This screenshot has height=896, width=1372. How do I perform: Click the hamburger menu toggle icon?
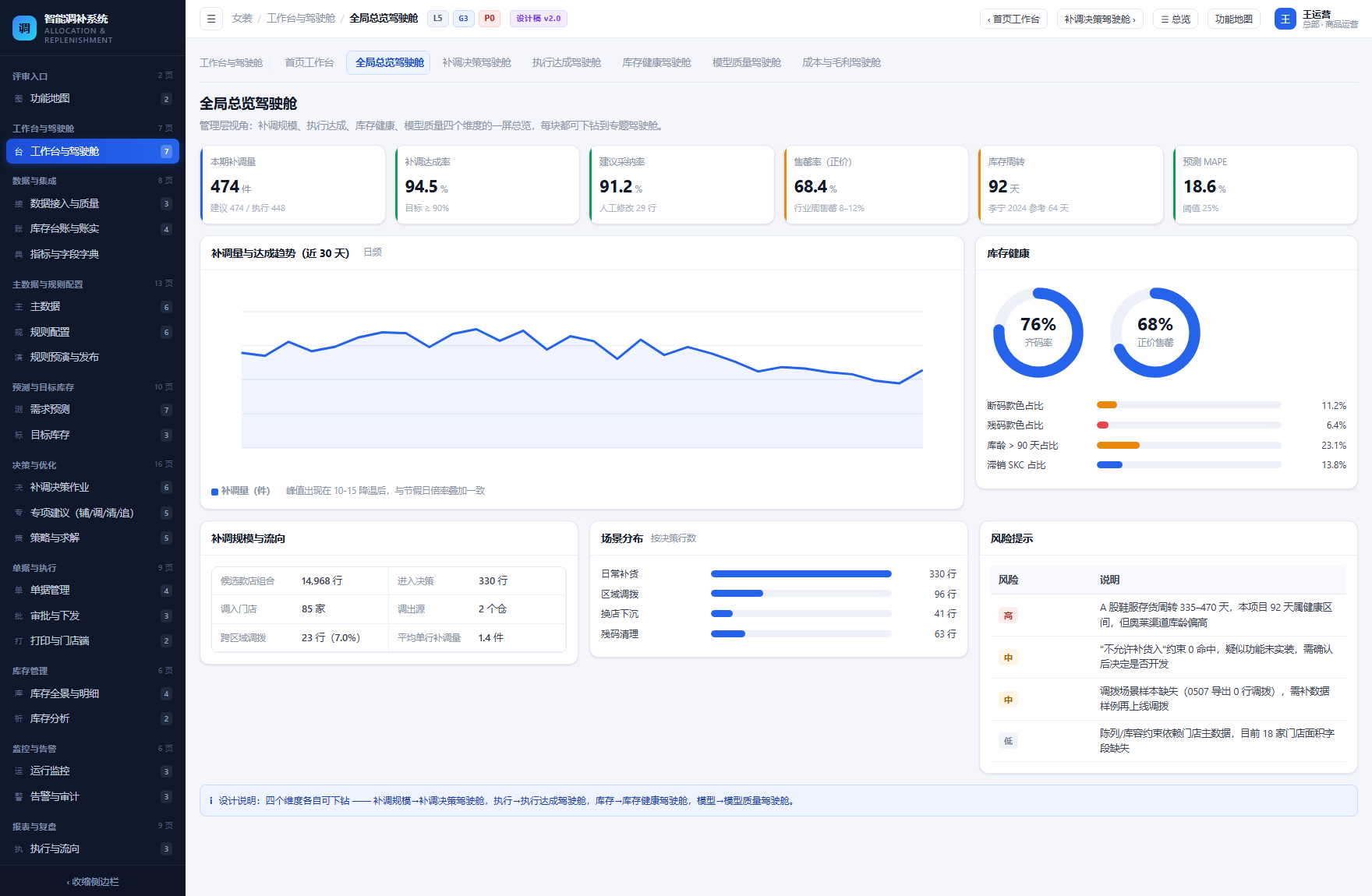pos(211,19)
